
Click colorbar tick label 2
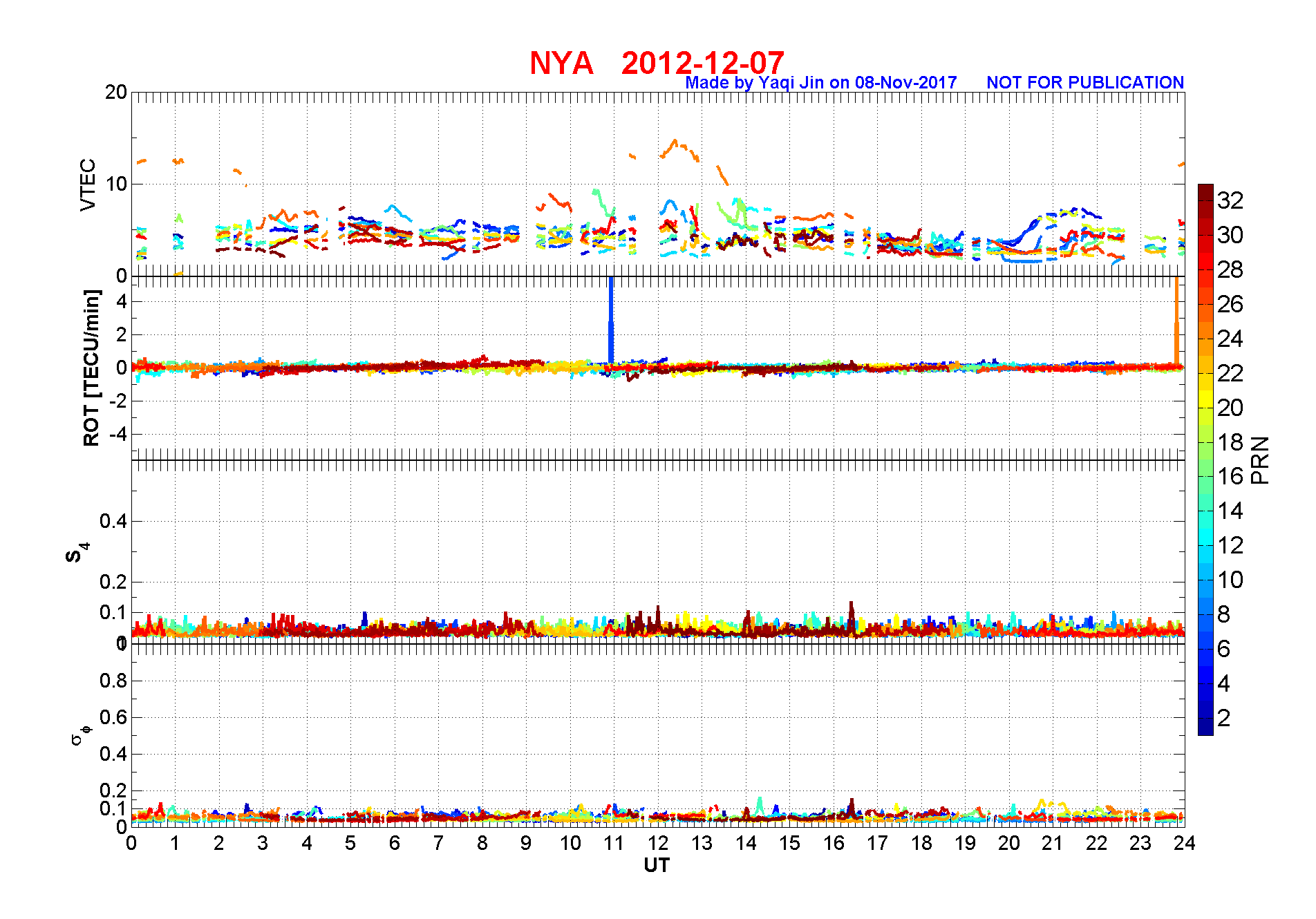click(x=1224, y=718)
